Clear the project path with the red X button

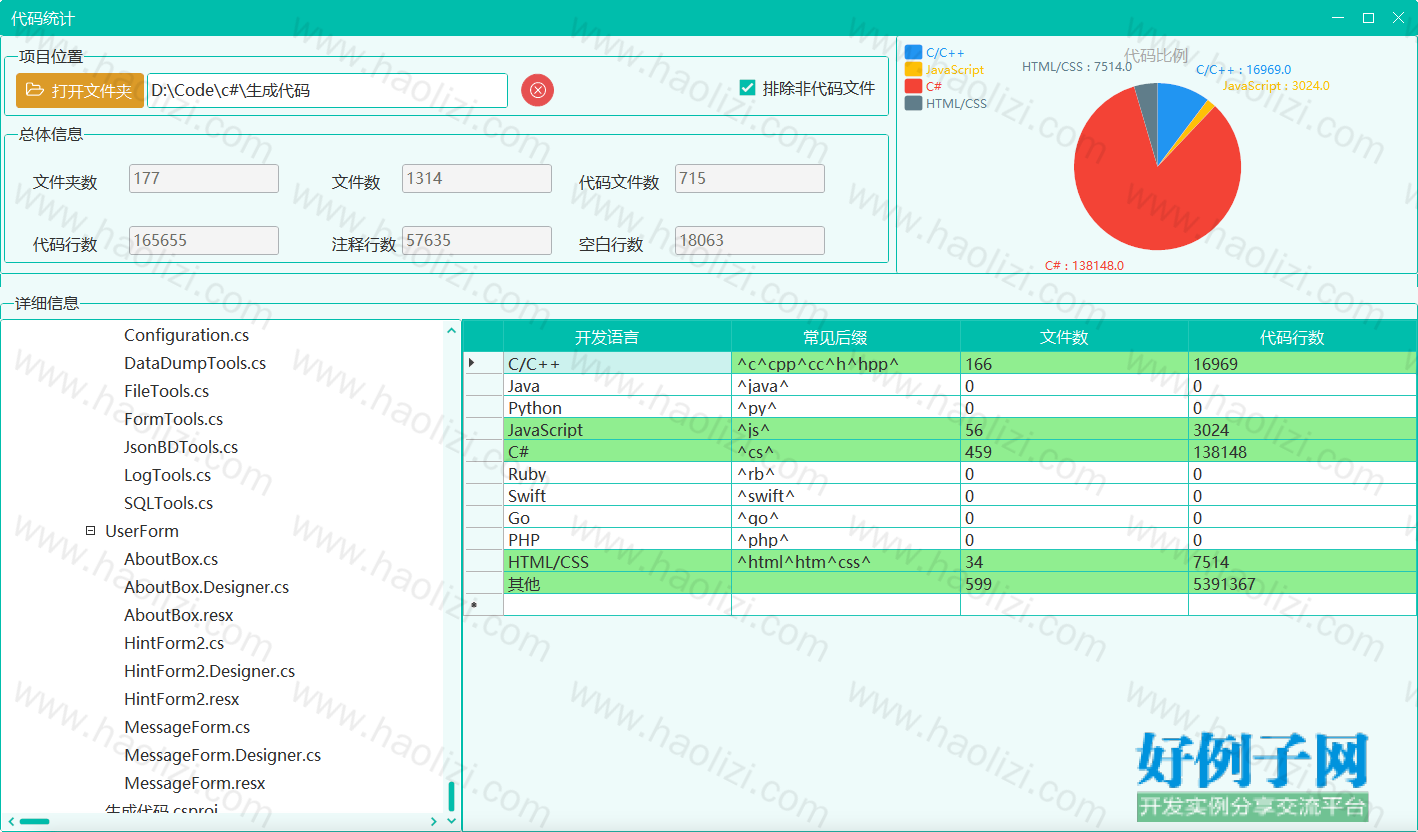tap(537, 90)
